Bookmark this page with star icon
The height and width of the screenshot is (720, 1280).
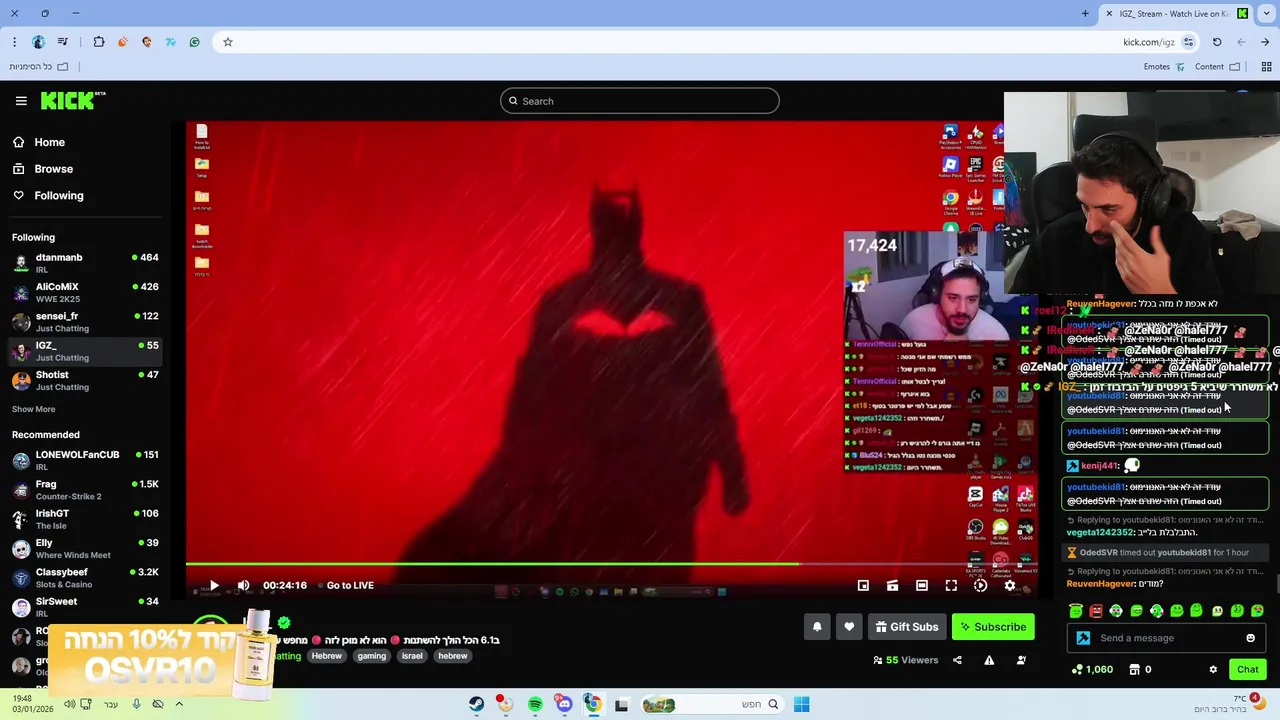coord(228,42)
